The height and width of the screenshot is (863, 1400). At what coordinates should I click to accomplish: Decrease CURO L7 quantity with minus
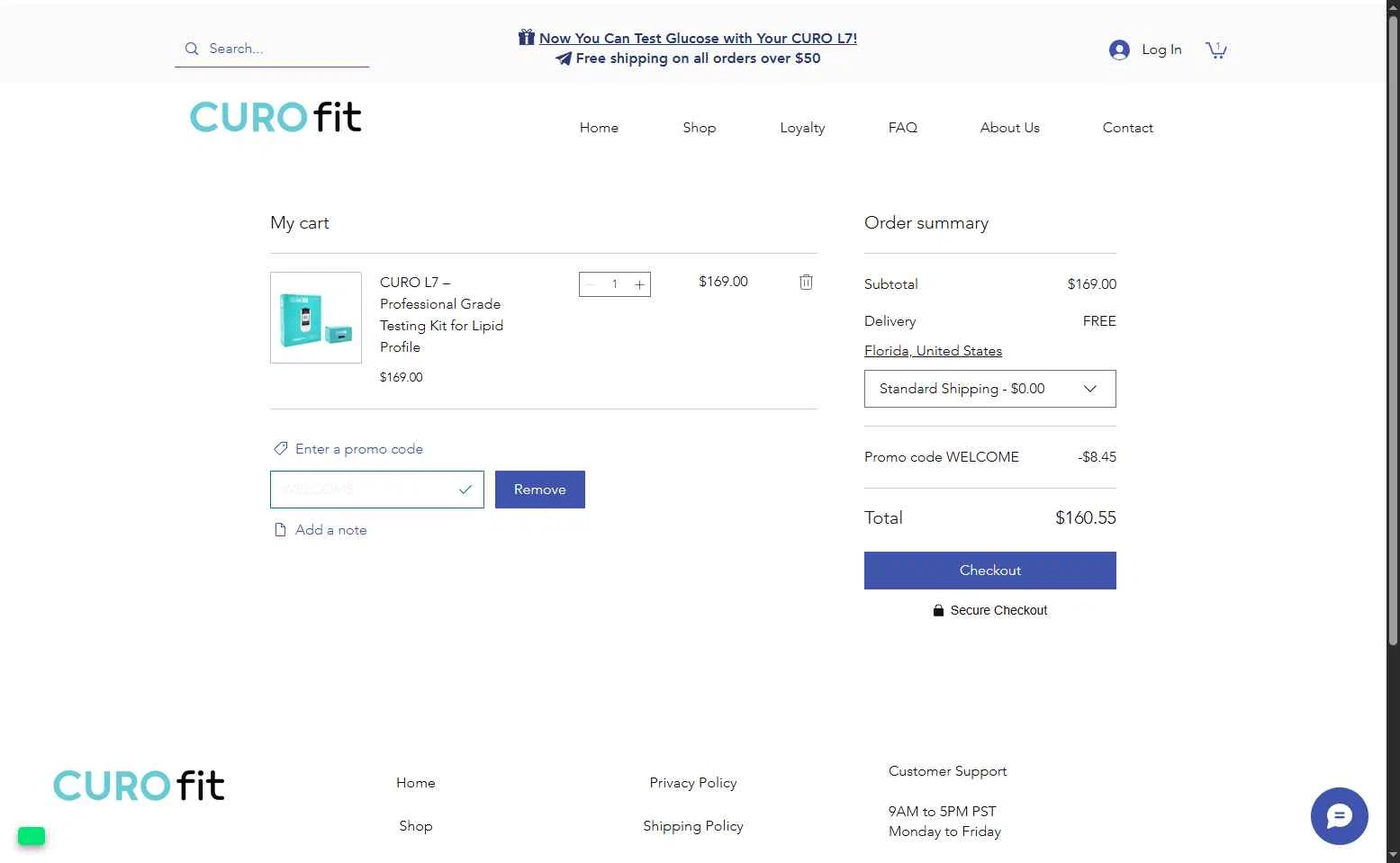(x=591, y=284)
